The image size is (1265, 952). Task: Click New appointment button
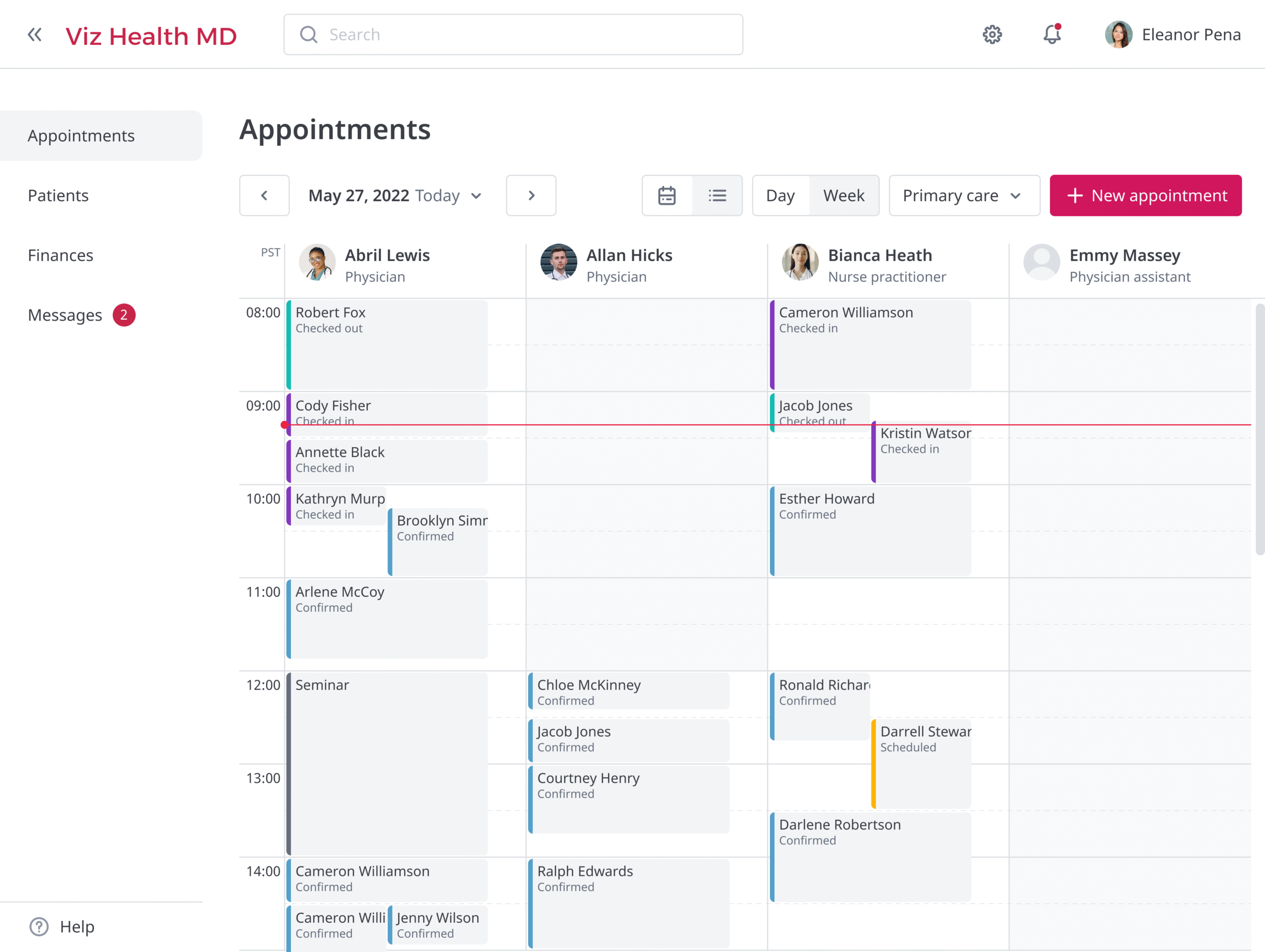[x=1145, y=196]
